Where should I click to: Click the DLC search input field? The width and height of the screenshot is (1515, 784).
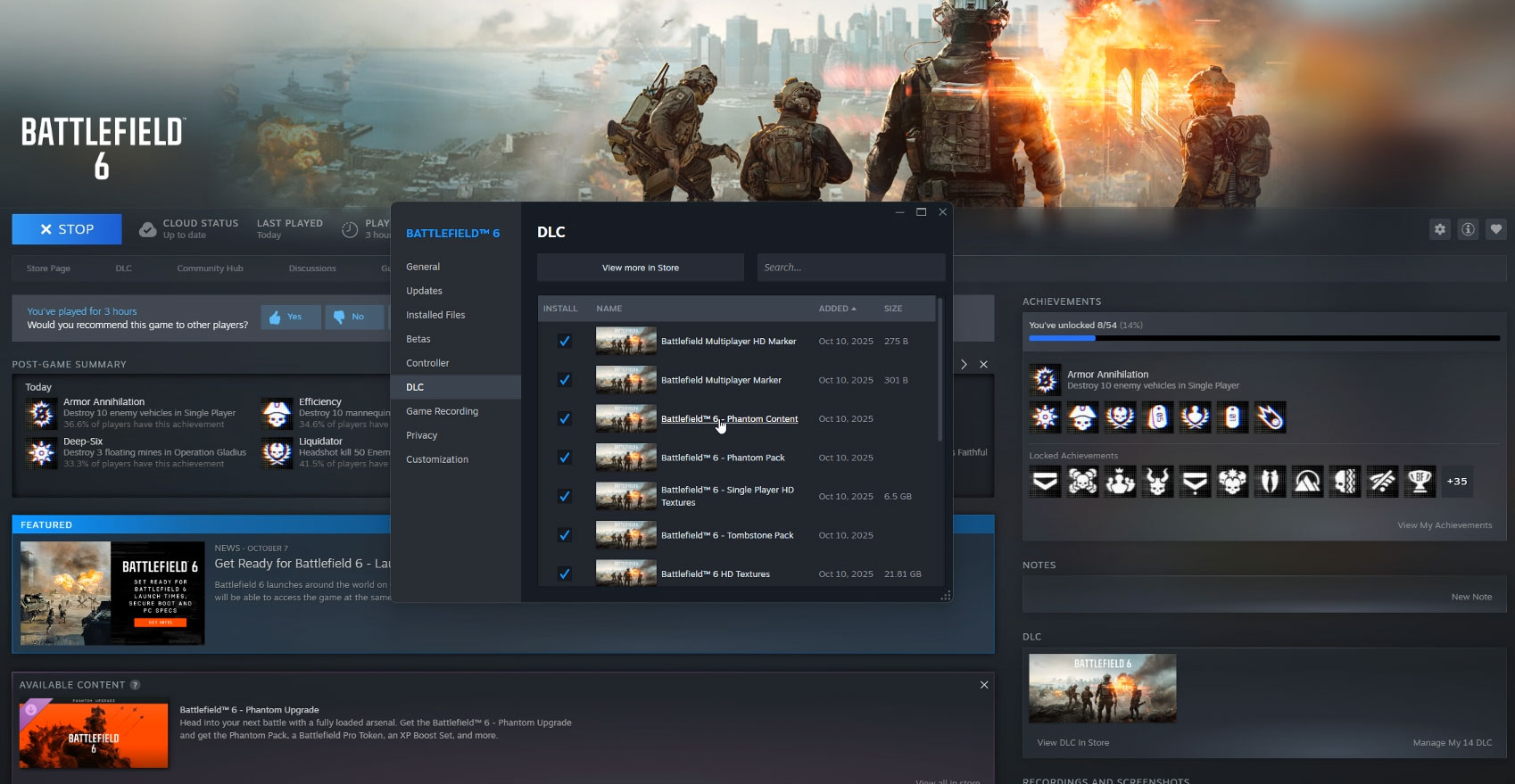(x=850, y=268)
